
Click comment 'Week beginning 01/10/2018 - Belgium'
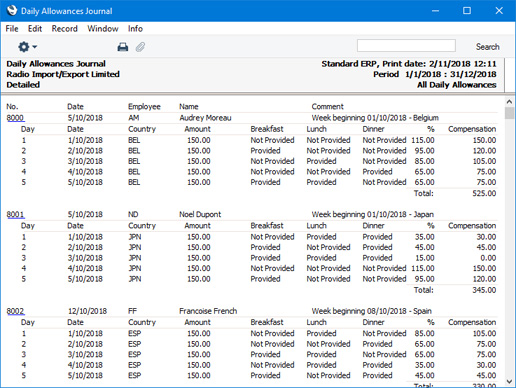click(x=375, y=118)
